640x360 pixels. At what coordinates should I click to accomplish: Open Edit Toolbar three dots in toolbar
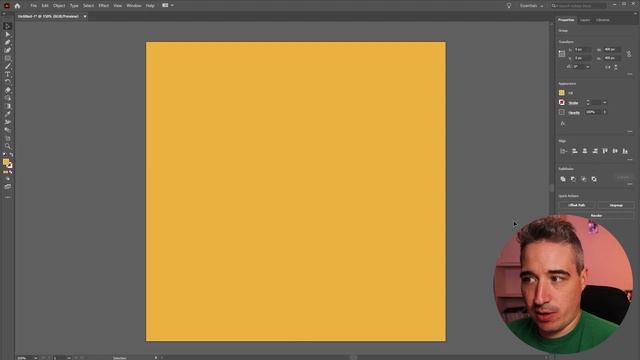(7, 197)
